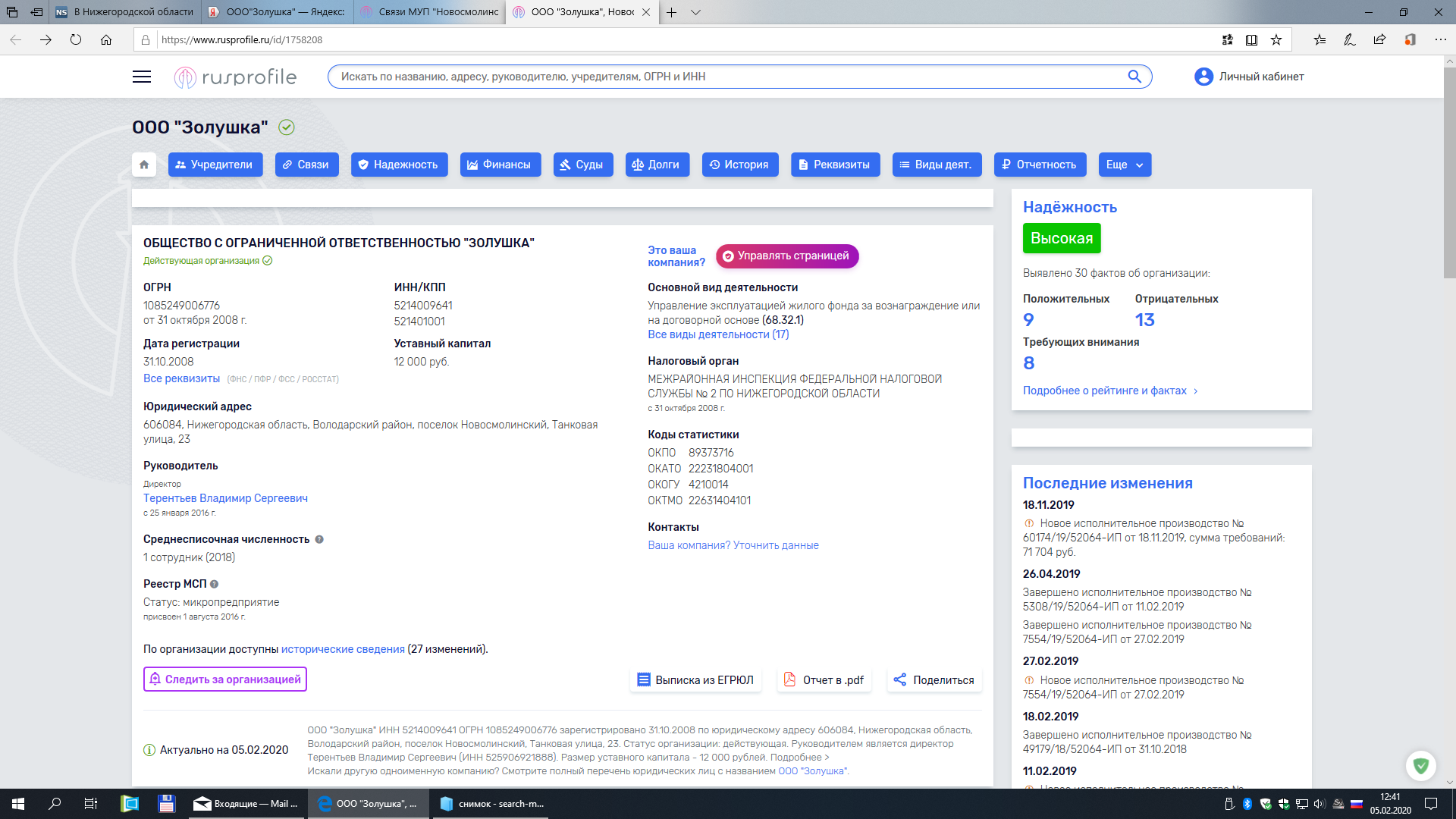Open исторические сведения link
This screenshot has height=819, width=1456.
343,649
